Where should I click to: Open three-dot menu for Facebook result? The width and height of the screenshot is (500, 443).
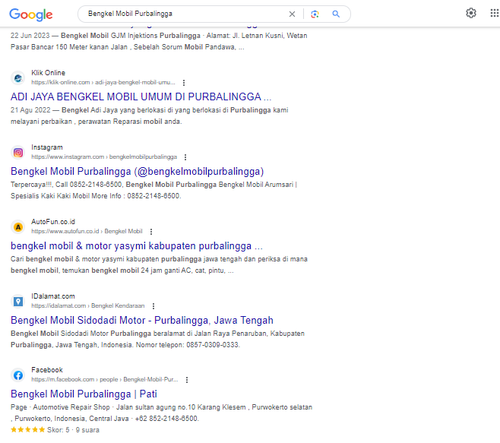[x=187, y=380]
